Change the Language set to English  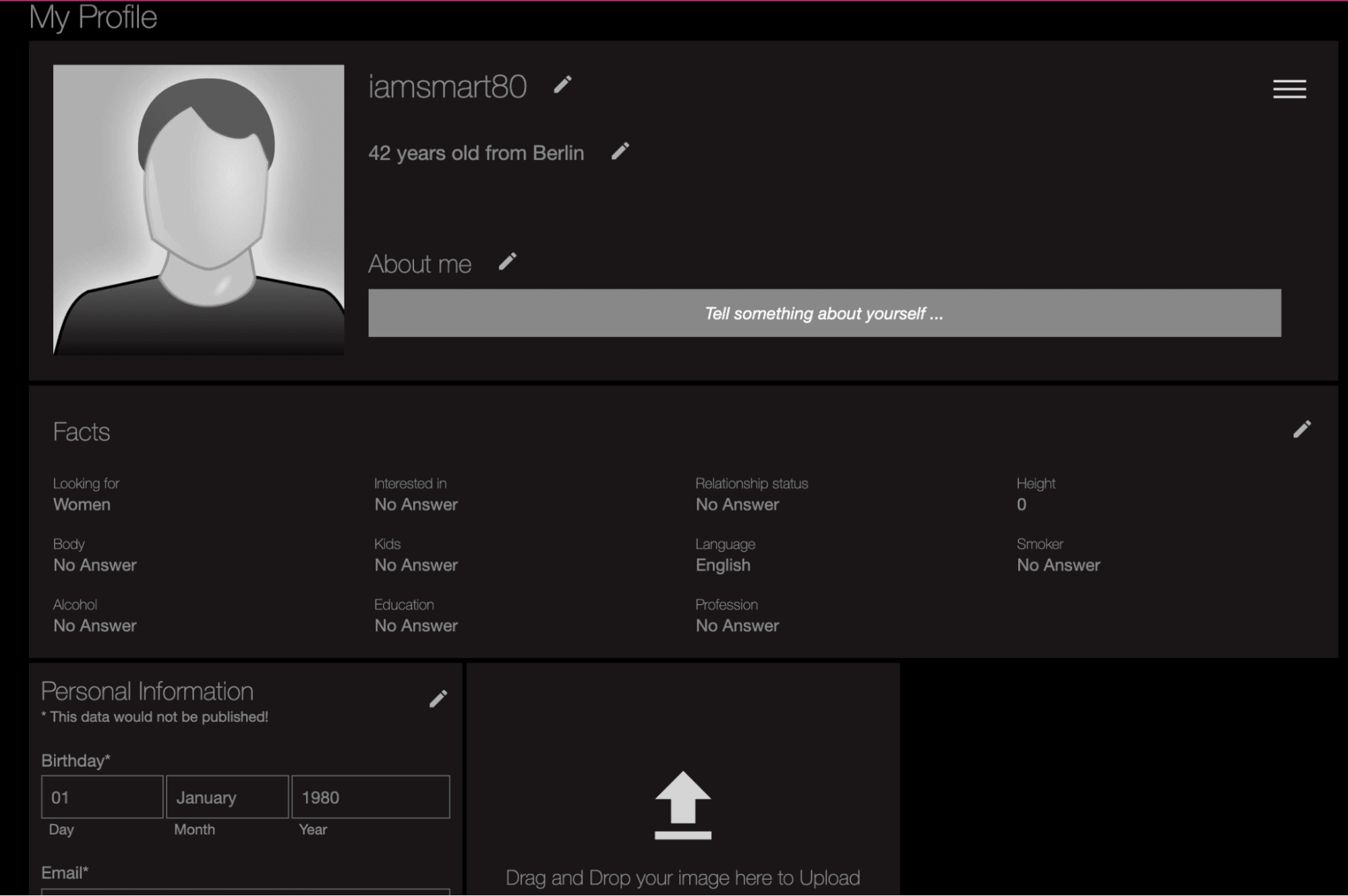[722, 565]
